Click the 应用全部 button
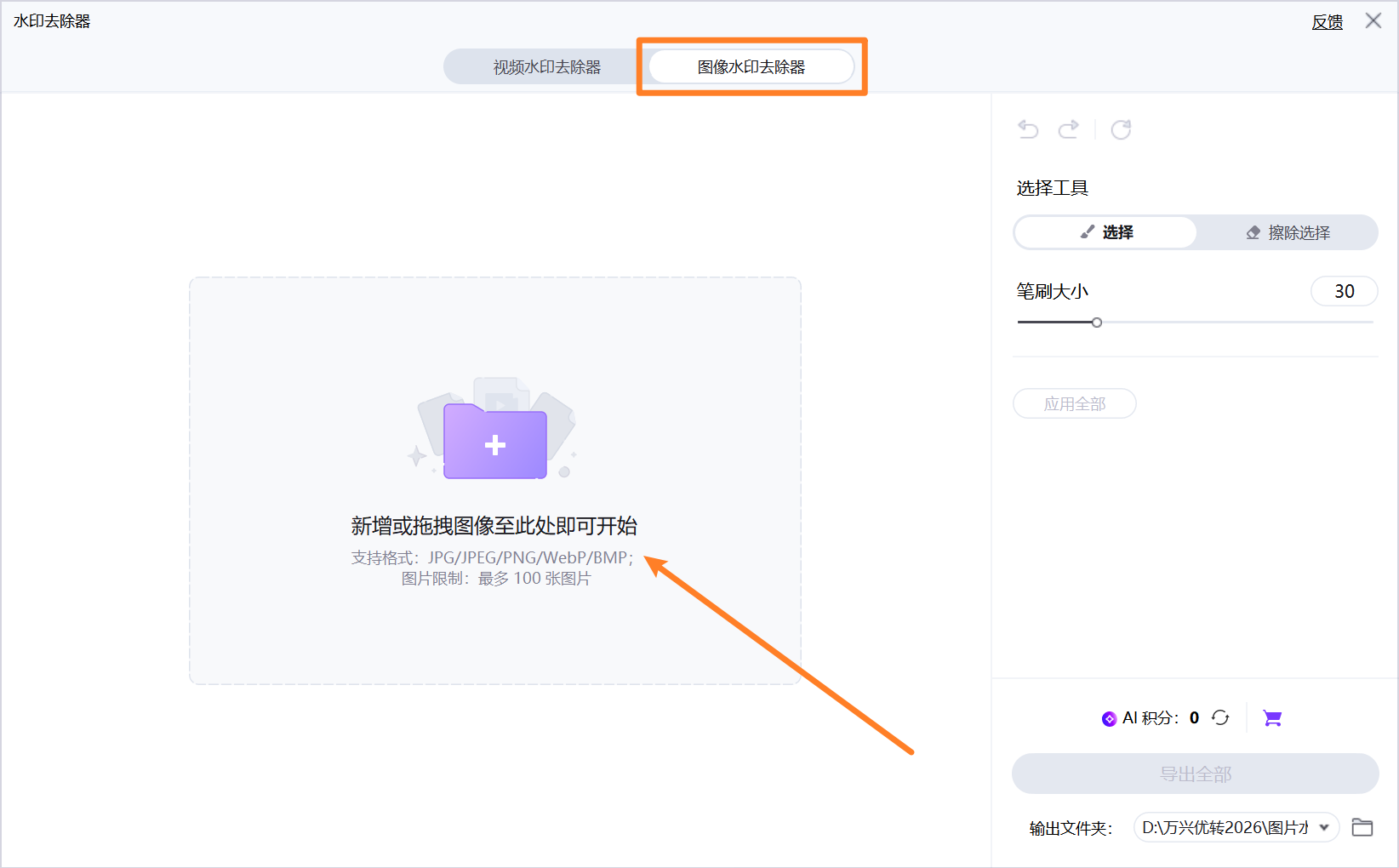This screenshot has width=1399, height=868. click(1074, 403)
